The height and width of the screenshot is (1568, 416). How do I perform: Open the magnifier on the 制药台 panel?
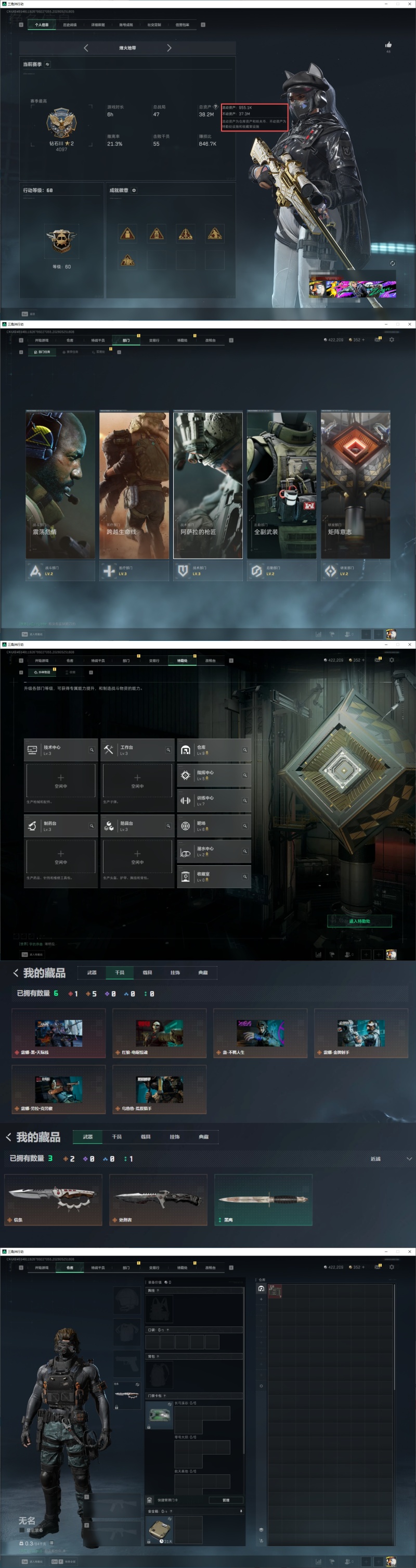point(92,826)
